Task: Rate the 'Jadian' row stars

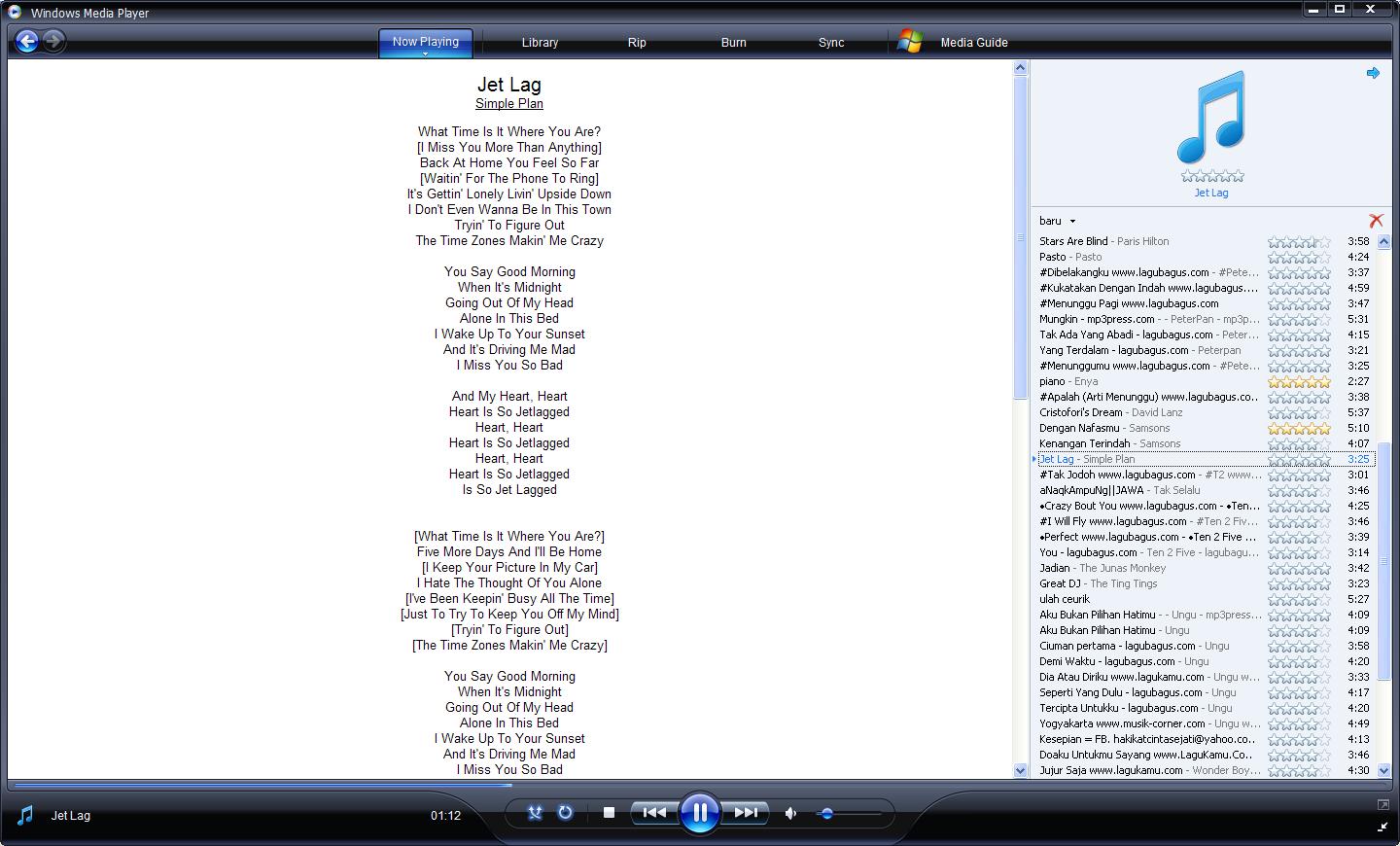Action: click(1299, 569)
